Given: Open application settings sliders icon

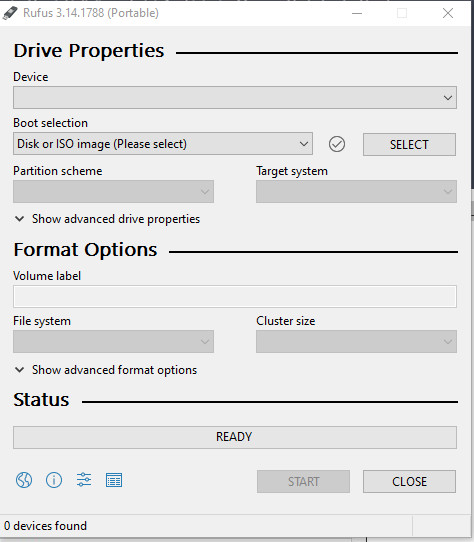Looking at the screenshot, I should (x=84, y=480).
